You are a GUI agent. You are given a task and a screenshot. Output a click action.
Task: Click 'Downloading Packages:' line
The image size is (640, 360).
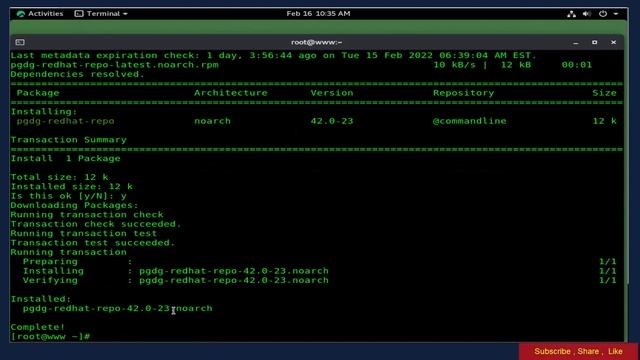(x=75, y=205)
